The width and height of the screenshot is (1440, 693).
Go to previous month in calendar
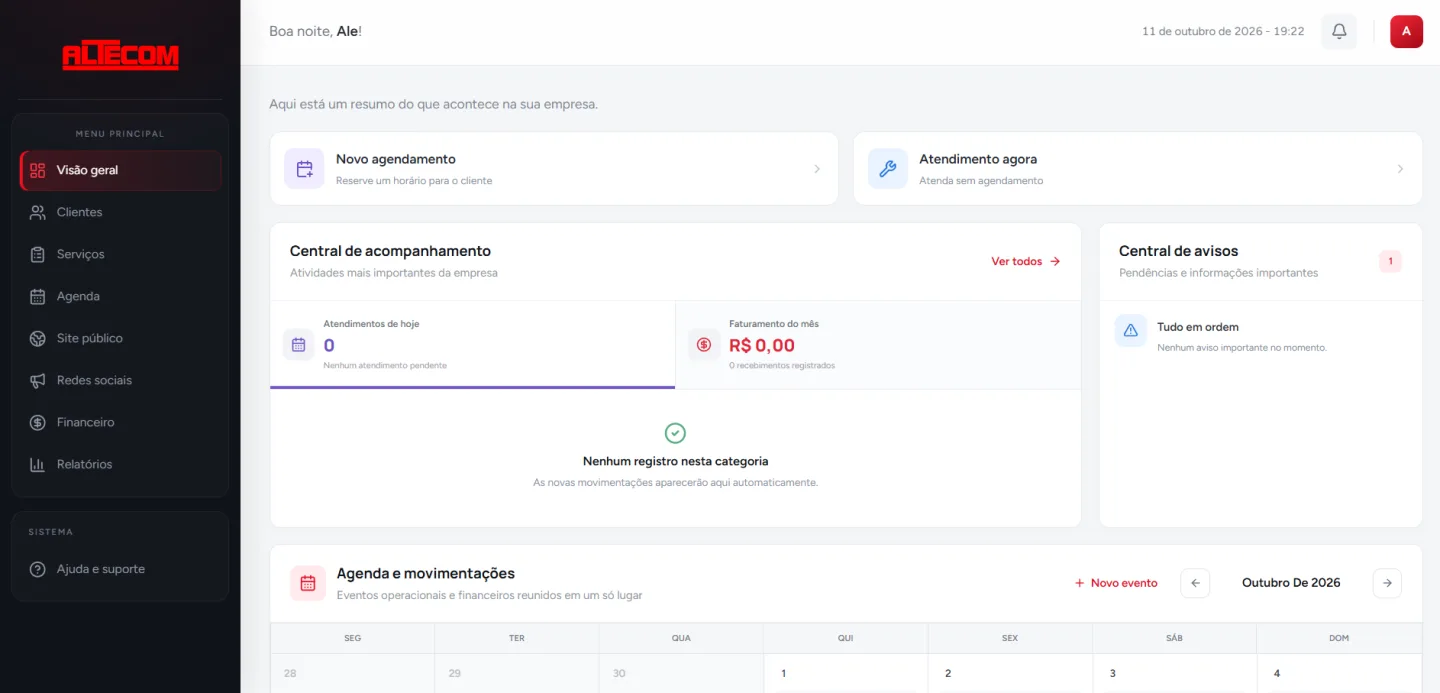(x=1195, y=583)
